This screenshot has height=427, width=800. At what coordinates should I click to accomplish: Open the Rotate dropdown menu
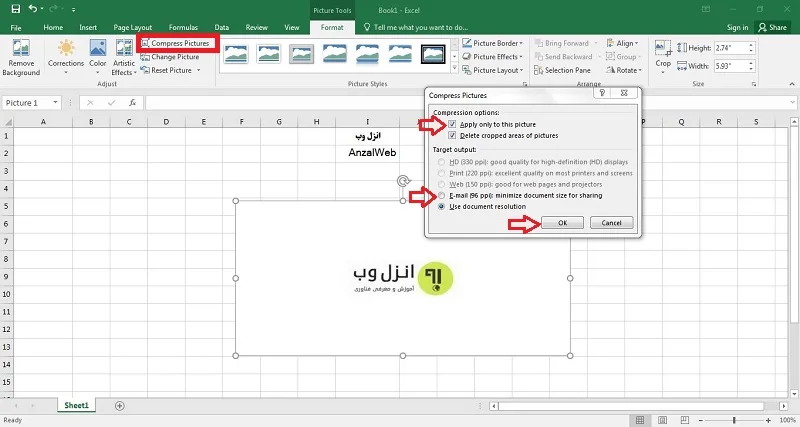coord(623,70)
